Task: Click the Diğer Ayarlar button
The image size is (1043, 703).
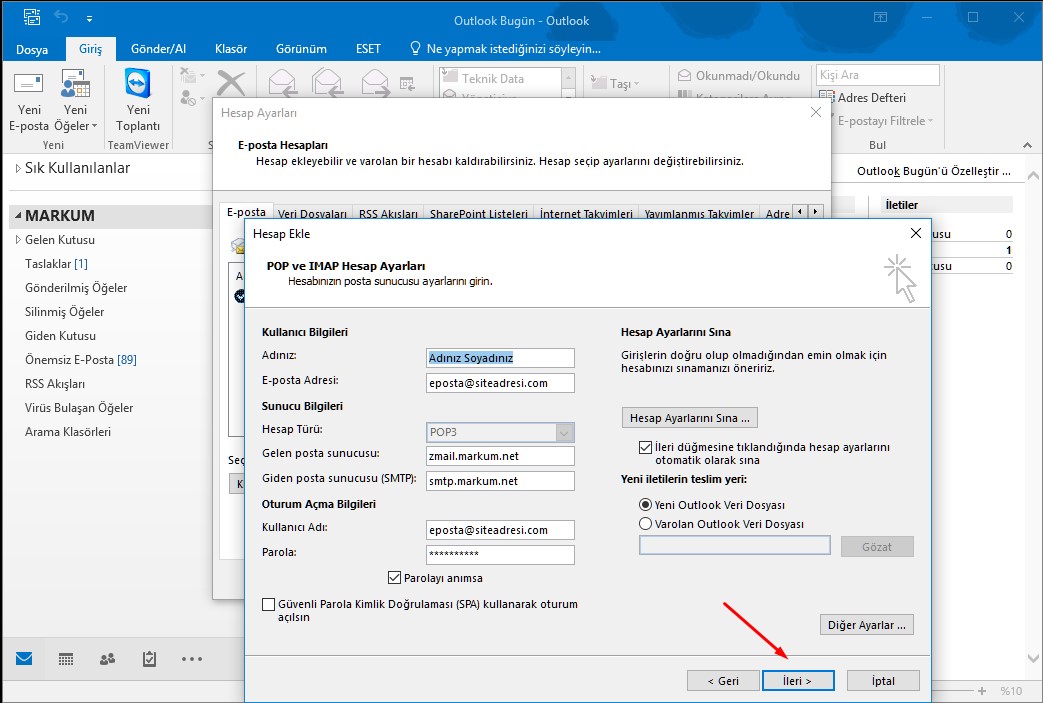Action: [867, 625]
